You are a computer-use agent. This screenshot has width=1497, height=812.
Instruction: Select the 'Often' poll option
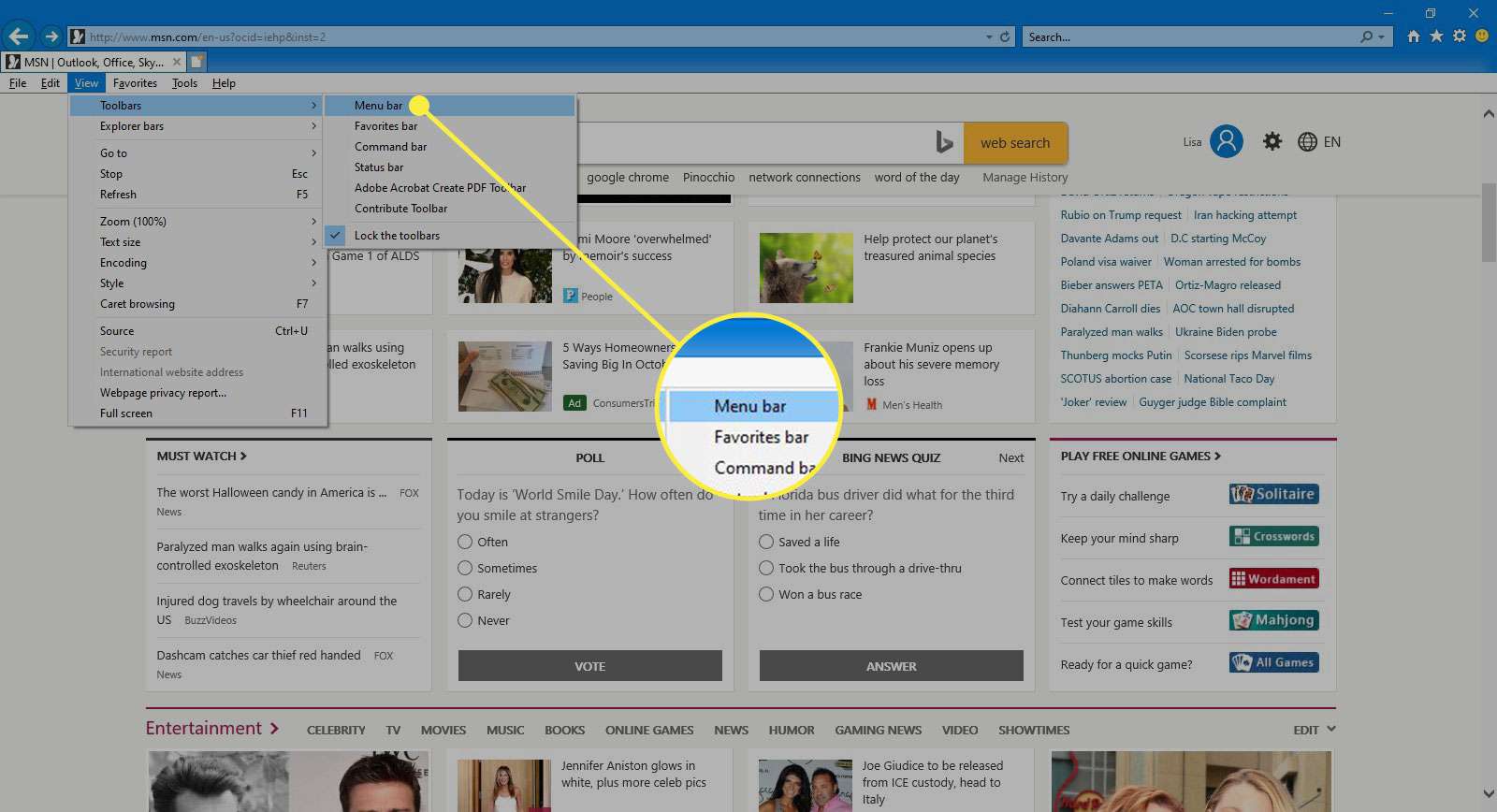point(465,542)
